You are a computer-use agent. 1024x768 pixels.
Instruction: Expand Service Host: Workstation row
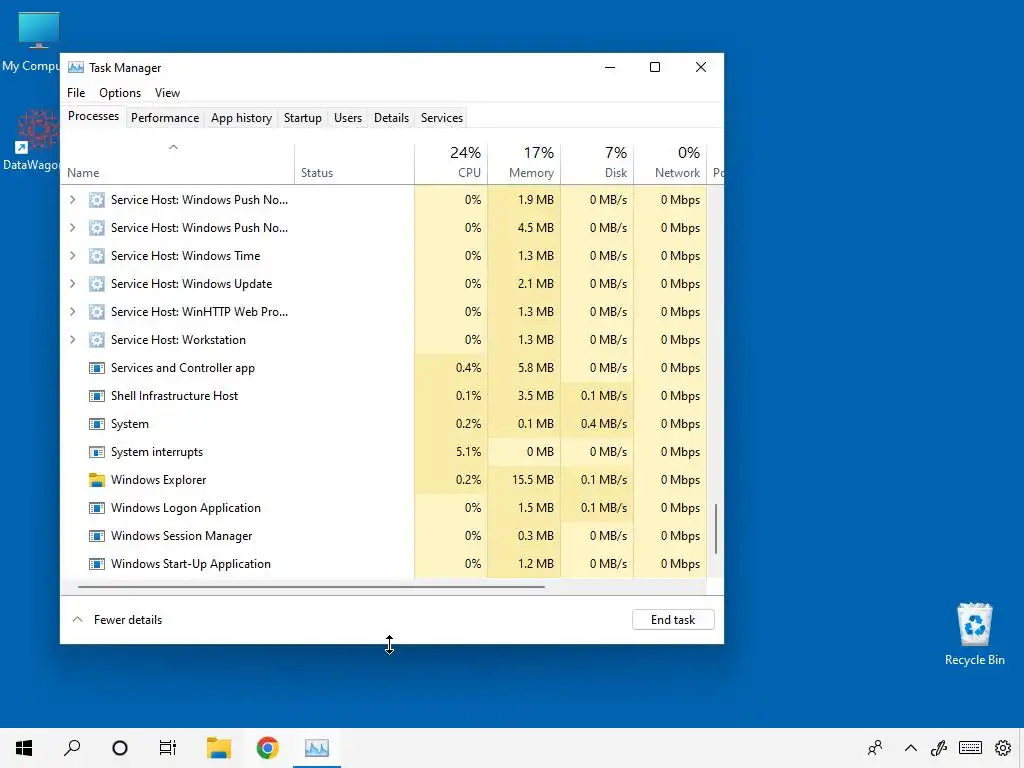(x=72, y=340)
